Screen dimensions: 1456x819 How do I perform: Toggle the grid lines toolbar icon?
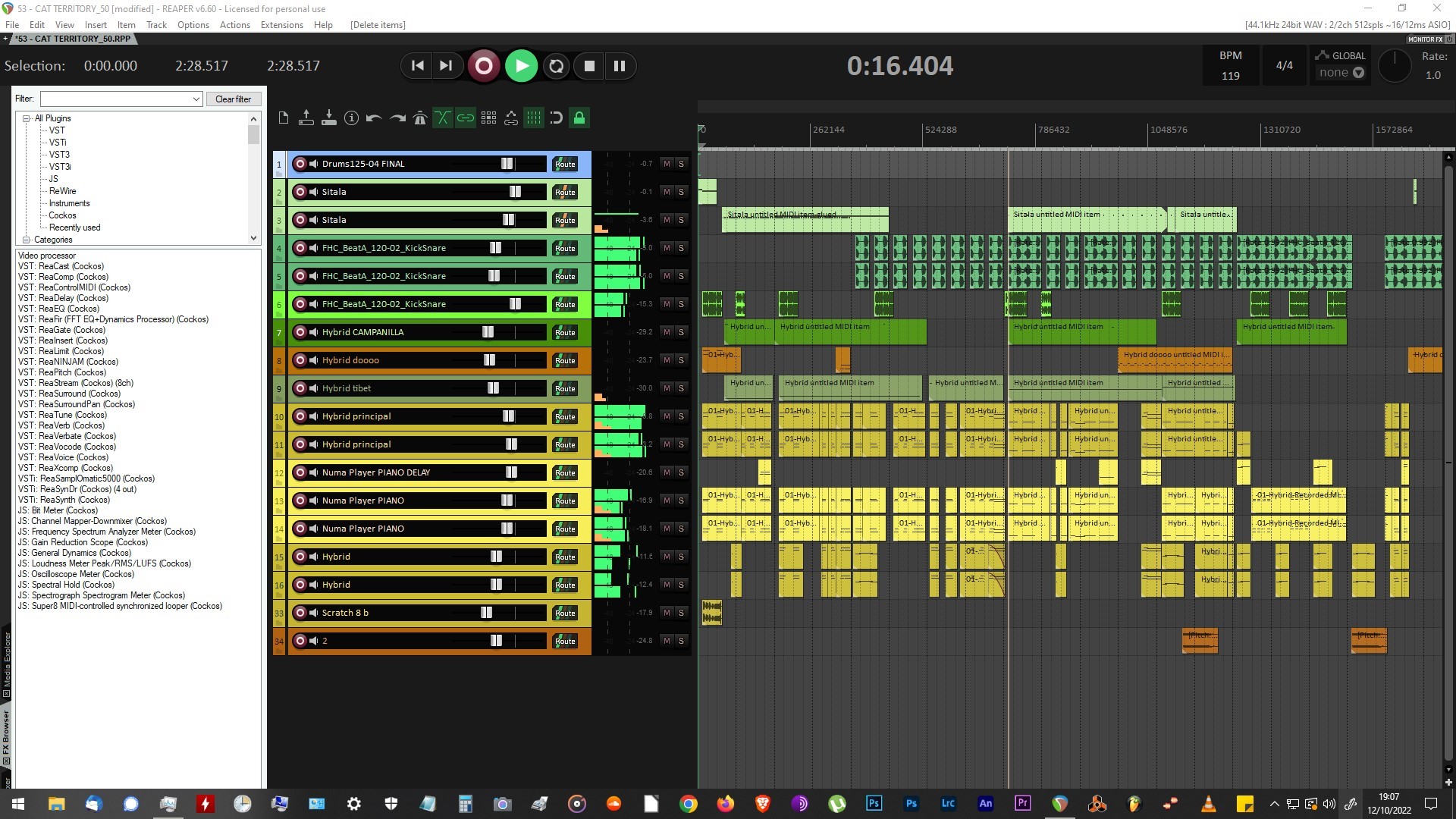point(534,118)
